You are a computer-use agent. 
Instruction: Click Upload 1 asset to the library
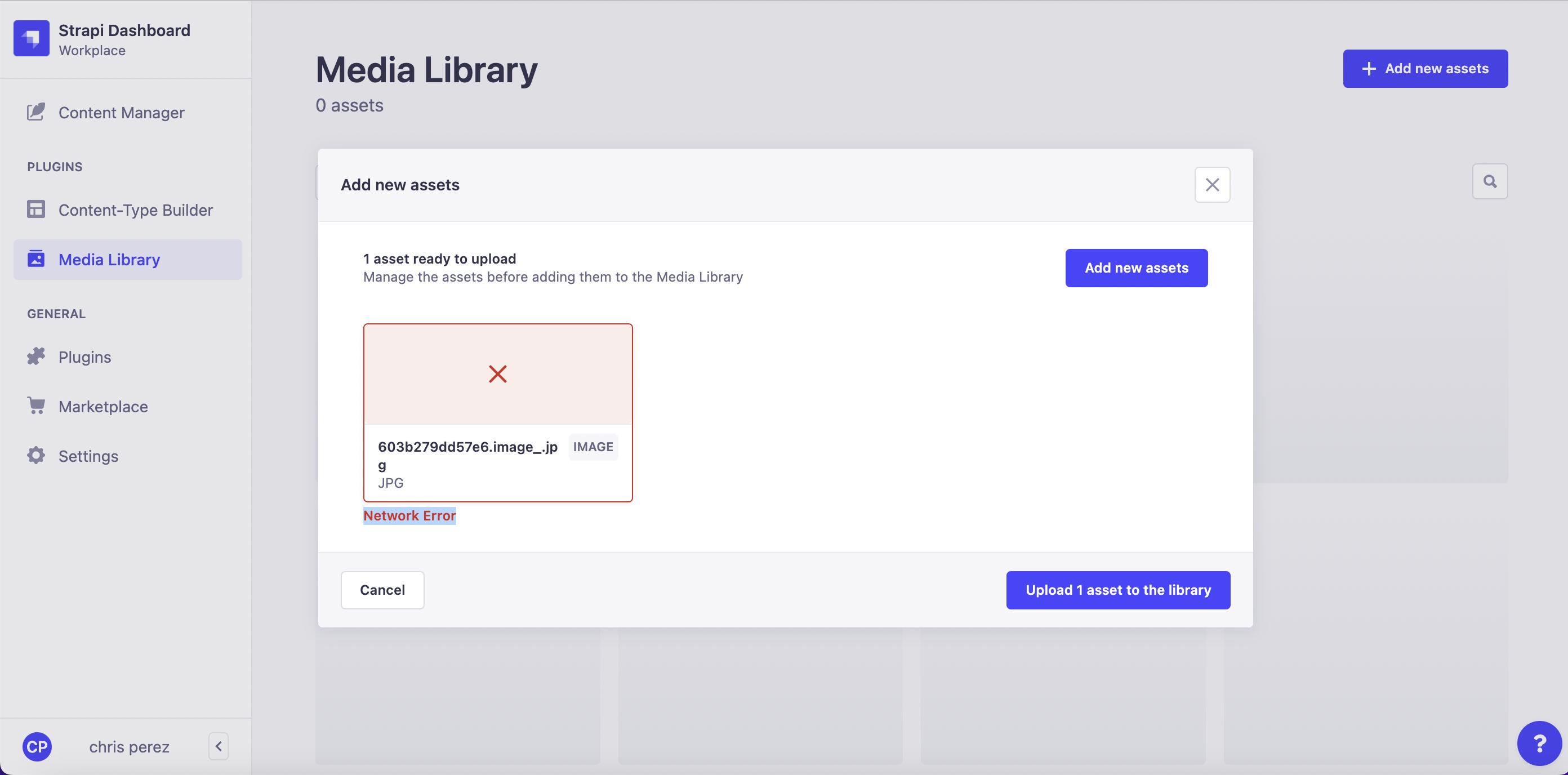click(1118, 590)
